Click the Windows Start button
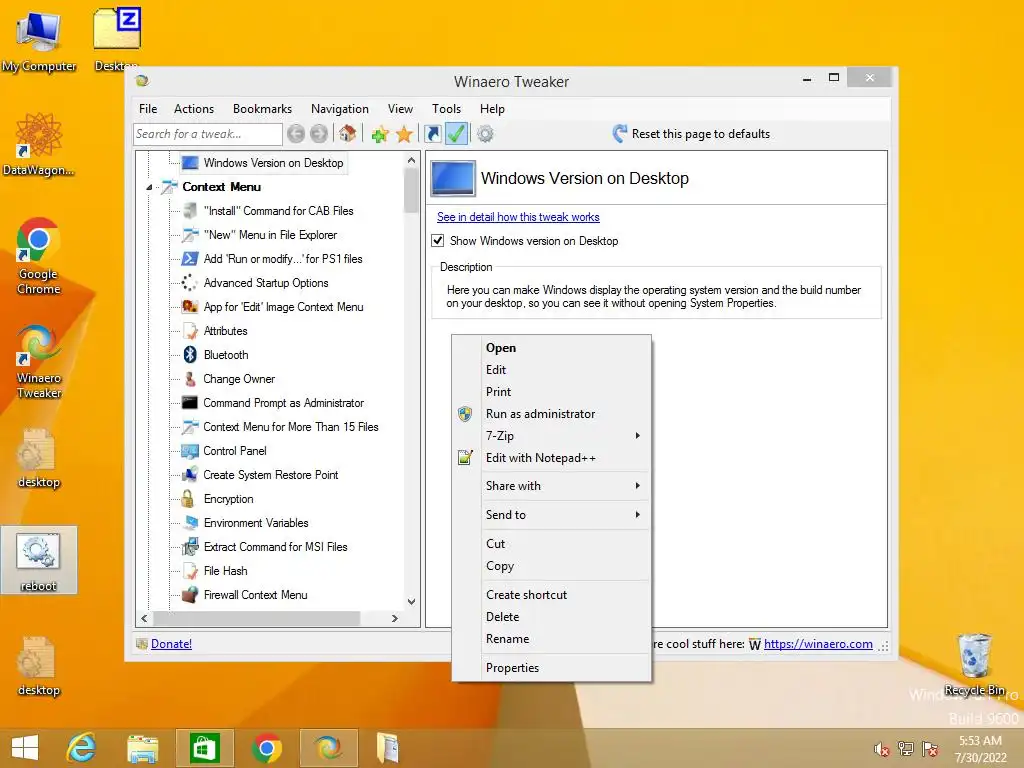 25,748
